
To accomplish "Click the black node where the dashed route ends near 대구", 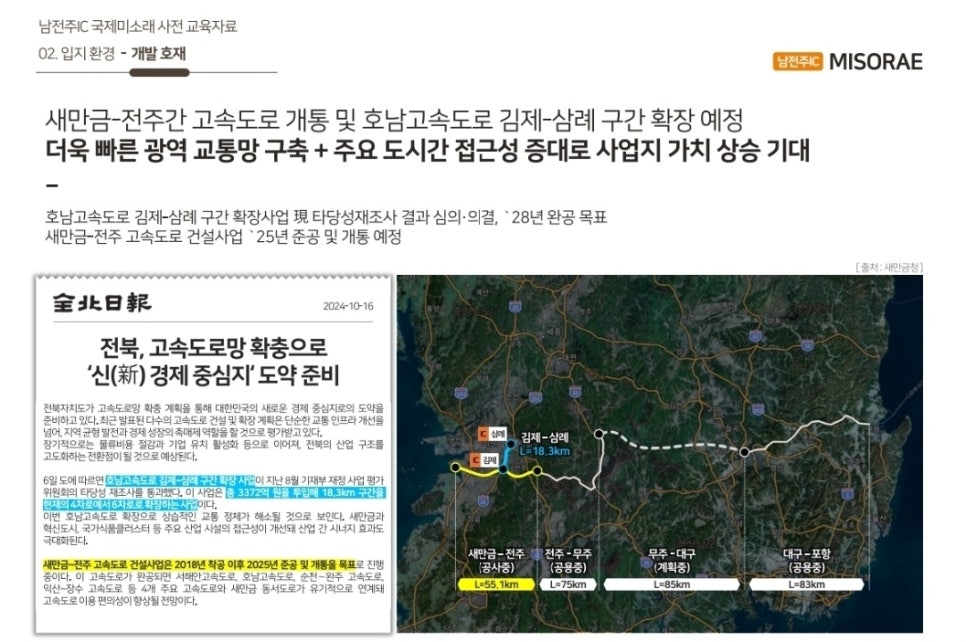I will [x=744, y=452].
